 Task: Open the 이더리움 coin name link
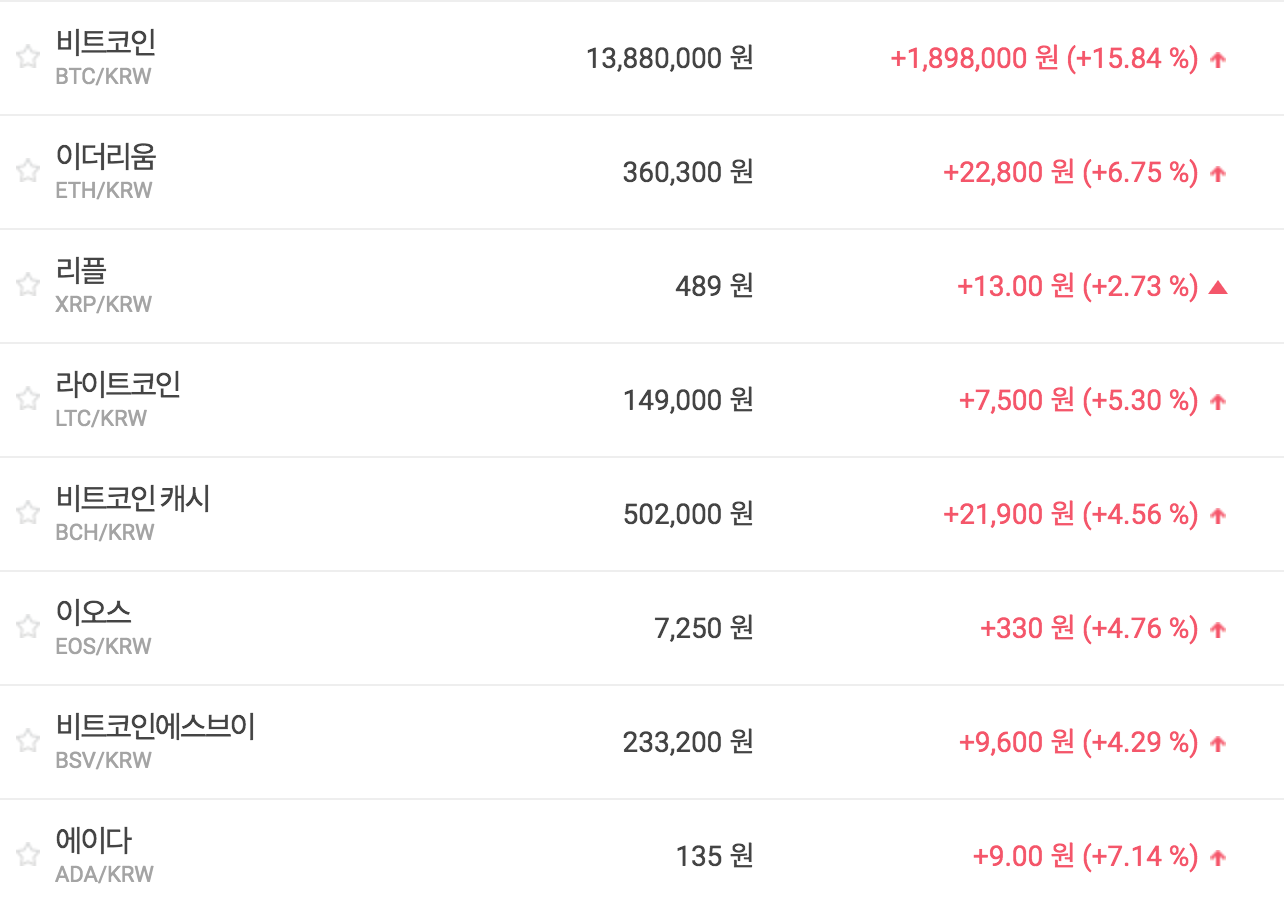105,157
